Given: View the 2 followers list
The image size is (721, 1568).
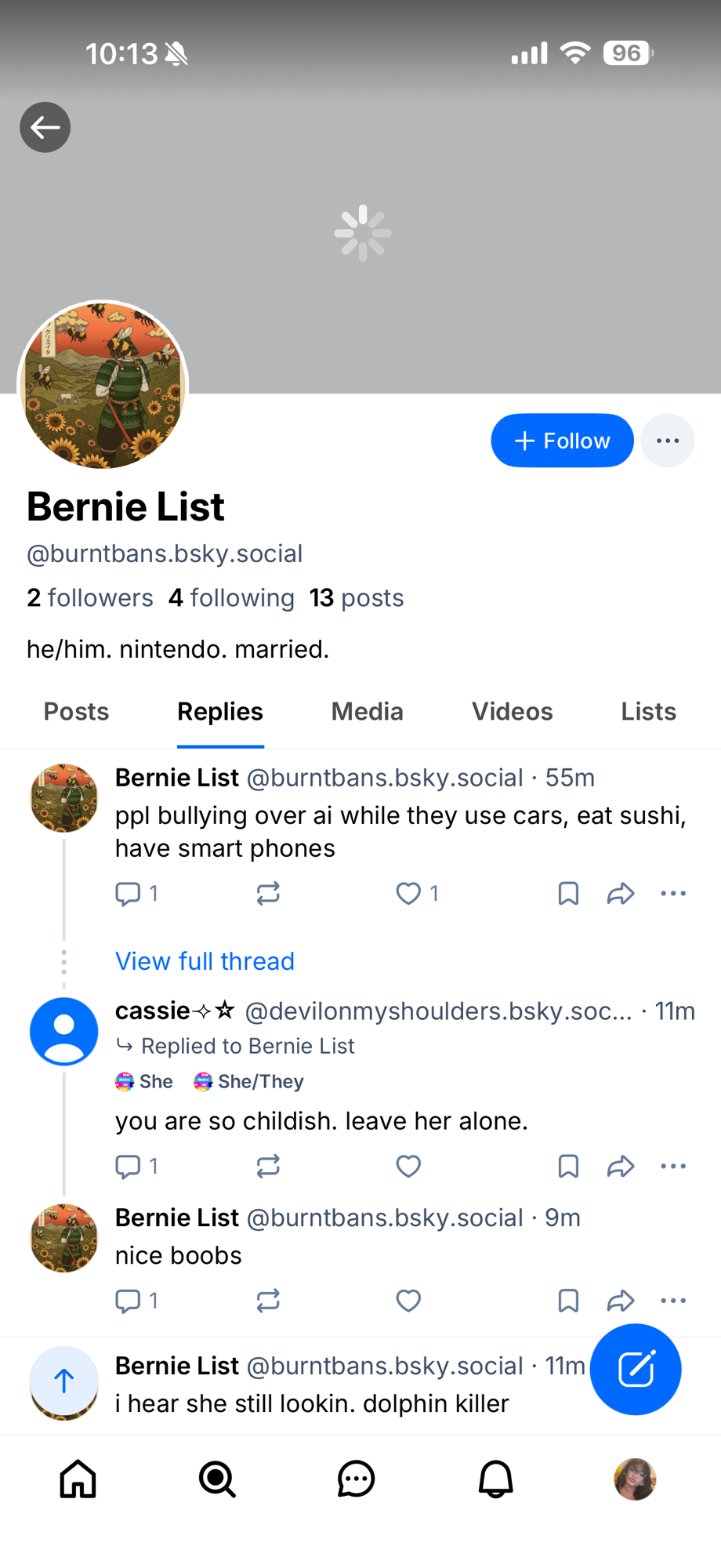Looking at the screenshot, I should (x=90, y=598).
